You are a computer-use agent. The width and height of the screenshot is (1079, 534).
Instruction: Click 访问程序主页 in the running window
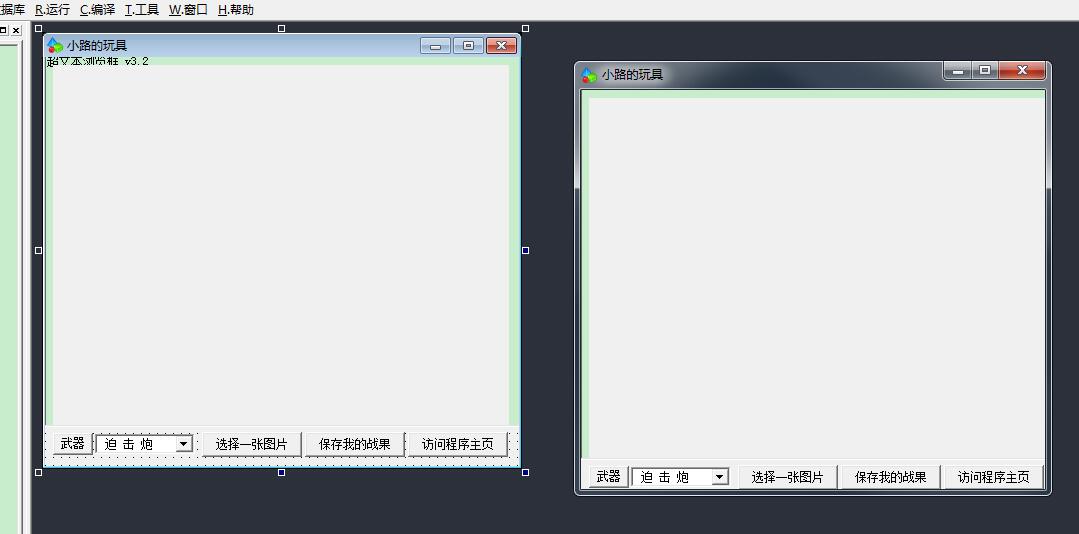point(993,478)
